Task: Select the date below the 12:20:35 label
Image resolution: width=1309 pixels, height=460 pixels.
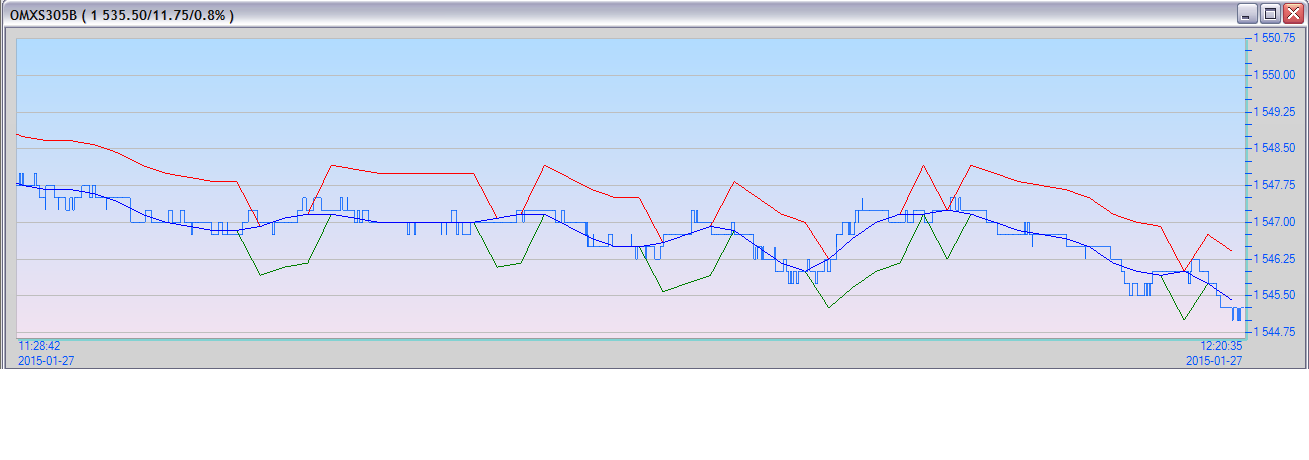Action: coord(1214,360)
